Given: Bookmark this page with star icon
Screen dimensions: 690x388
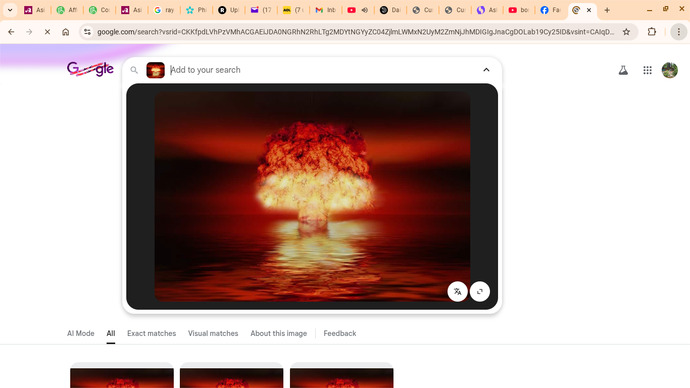Looking at the screenshot, I should [626, 32].
